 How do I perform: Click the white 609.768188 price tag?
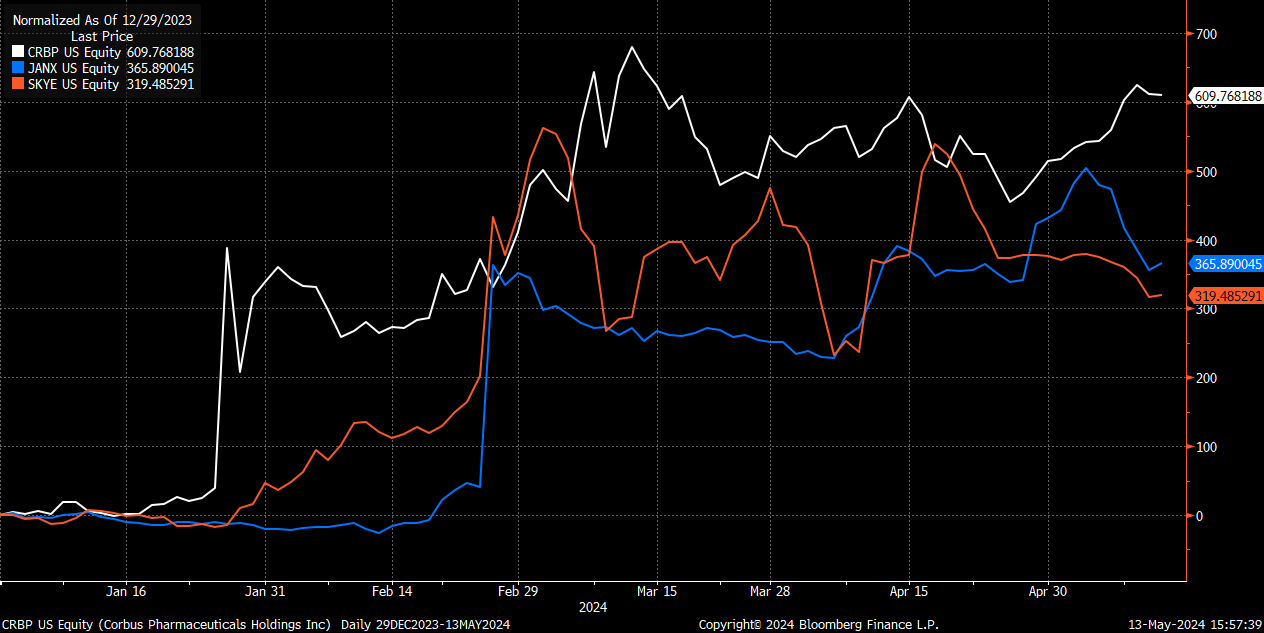pyautogui.click(x=1225, y=97)
